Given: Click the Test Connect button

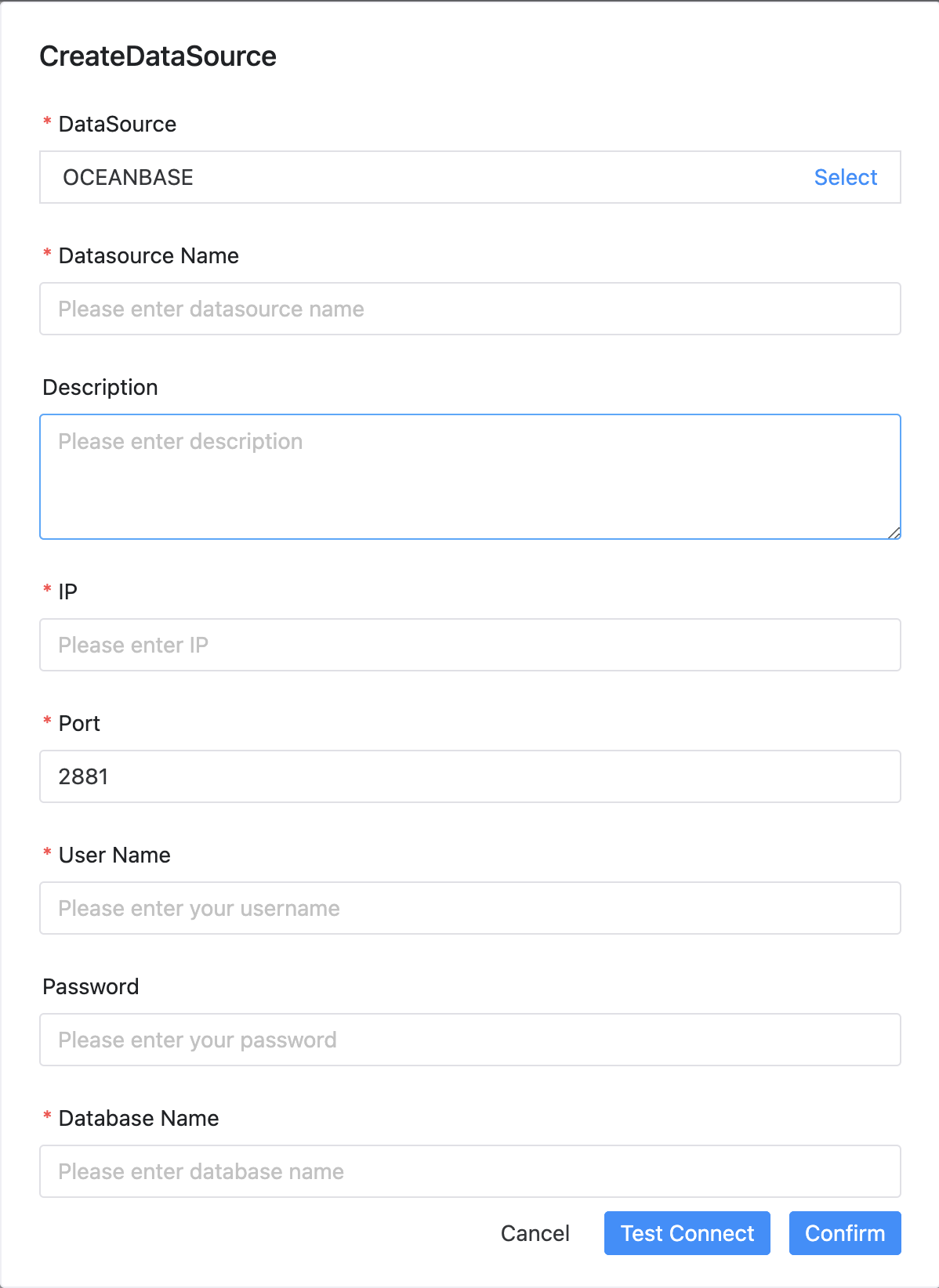Looking at the screenshot, I should tap(687, 1233).
